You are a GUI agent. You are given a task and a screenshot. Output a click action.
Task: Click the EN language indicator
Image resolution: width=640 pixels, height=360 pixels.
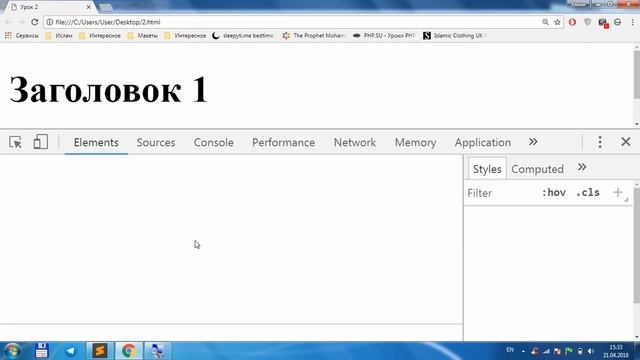click(x=510, y=350)
